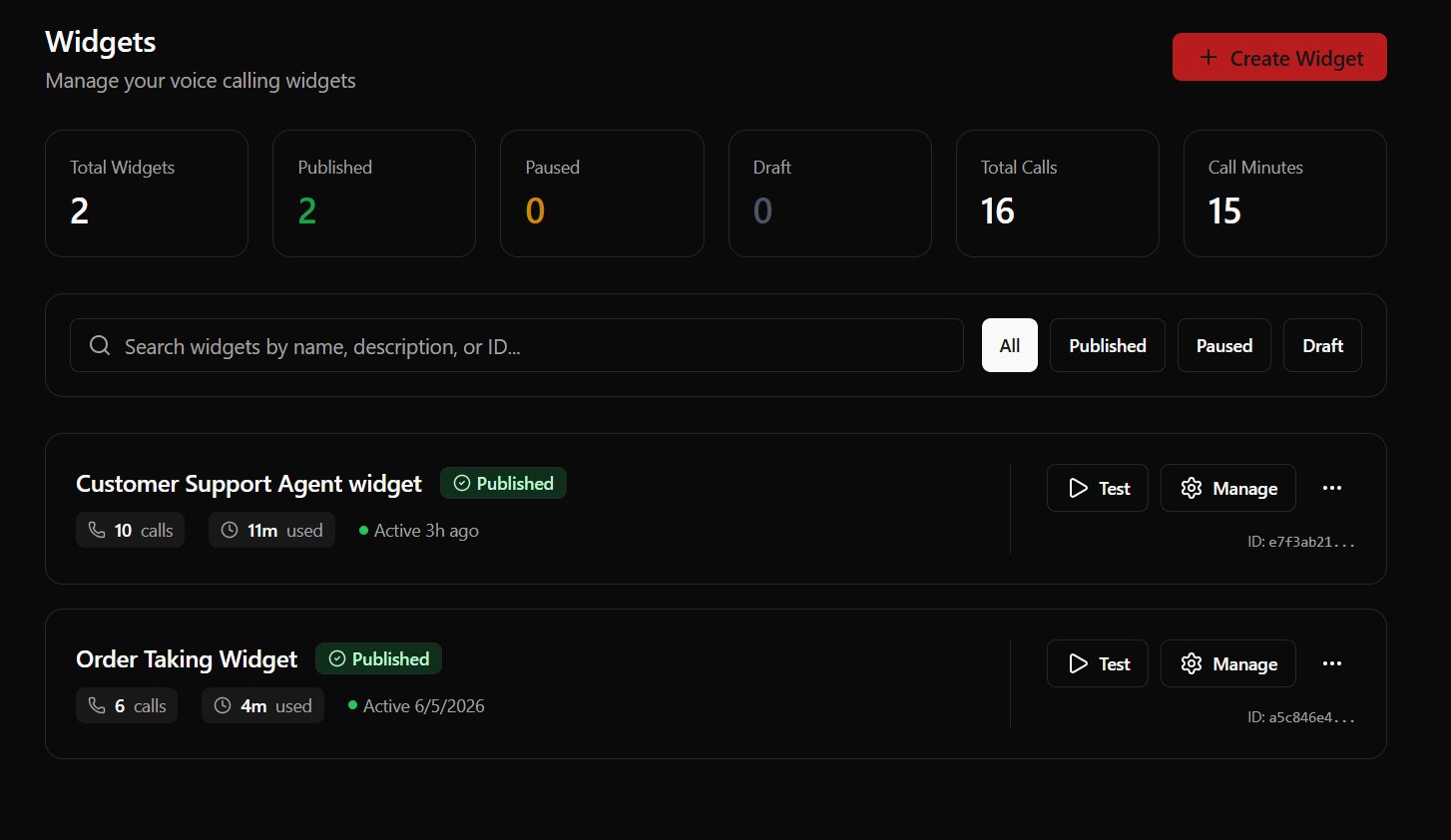Select the Paused filter tab
Screen dimensions: 1451x840
point(1224,345)
